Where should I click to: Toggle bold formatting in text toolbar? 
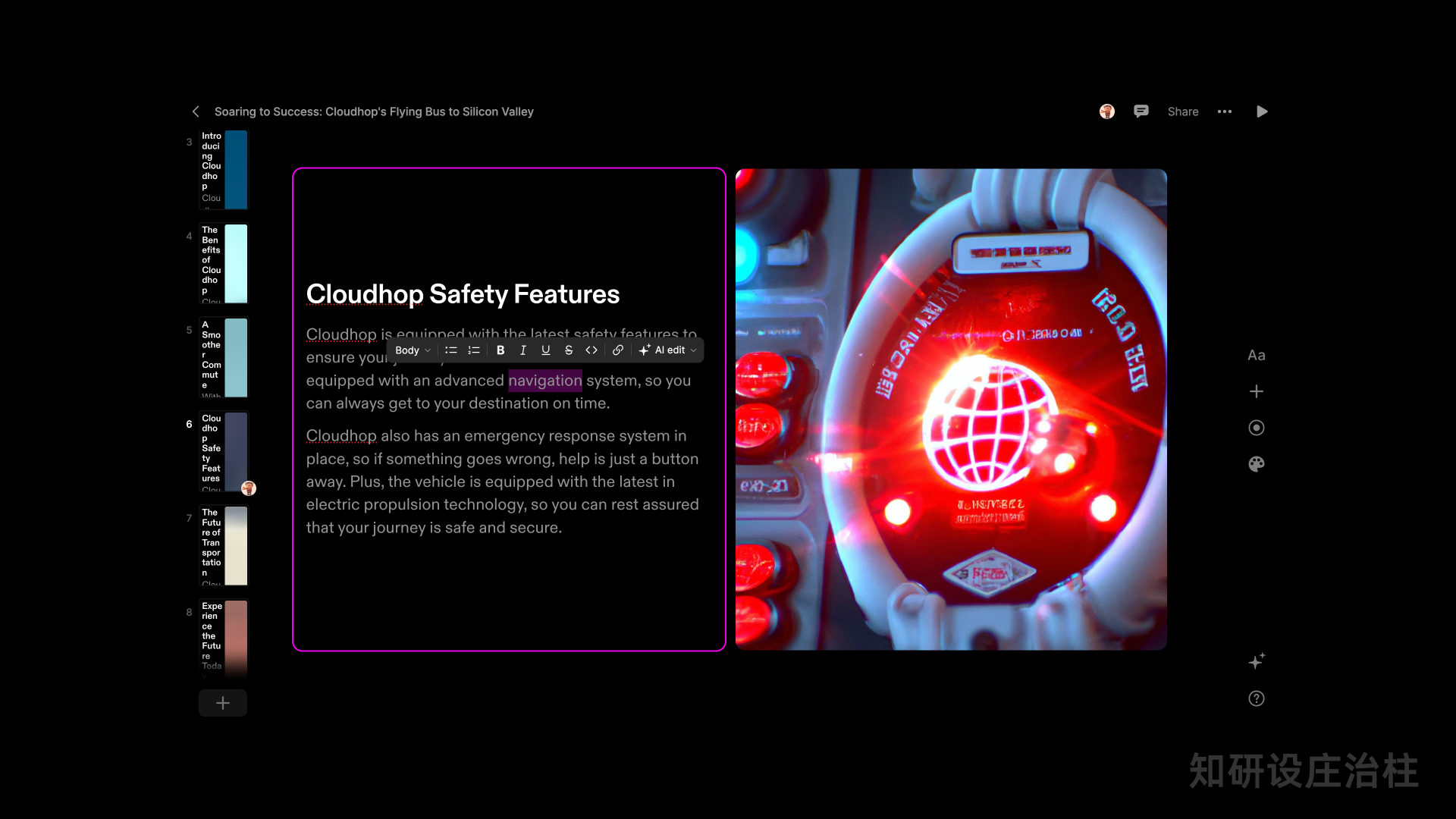pyautogui.click(x=500, y=350)
